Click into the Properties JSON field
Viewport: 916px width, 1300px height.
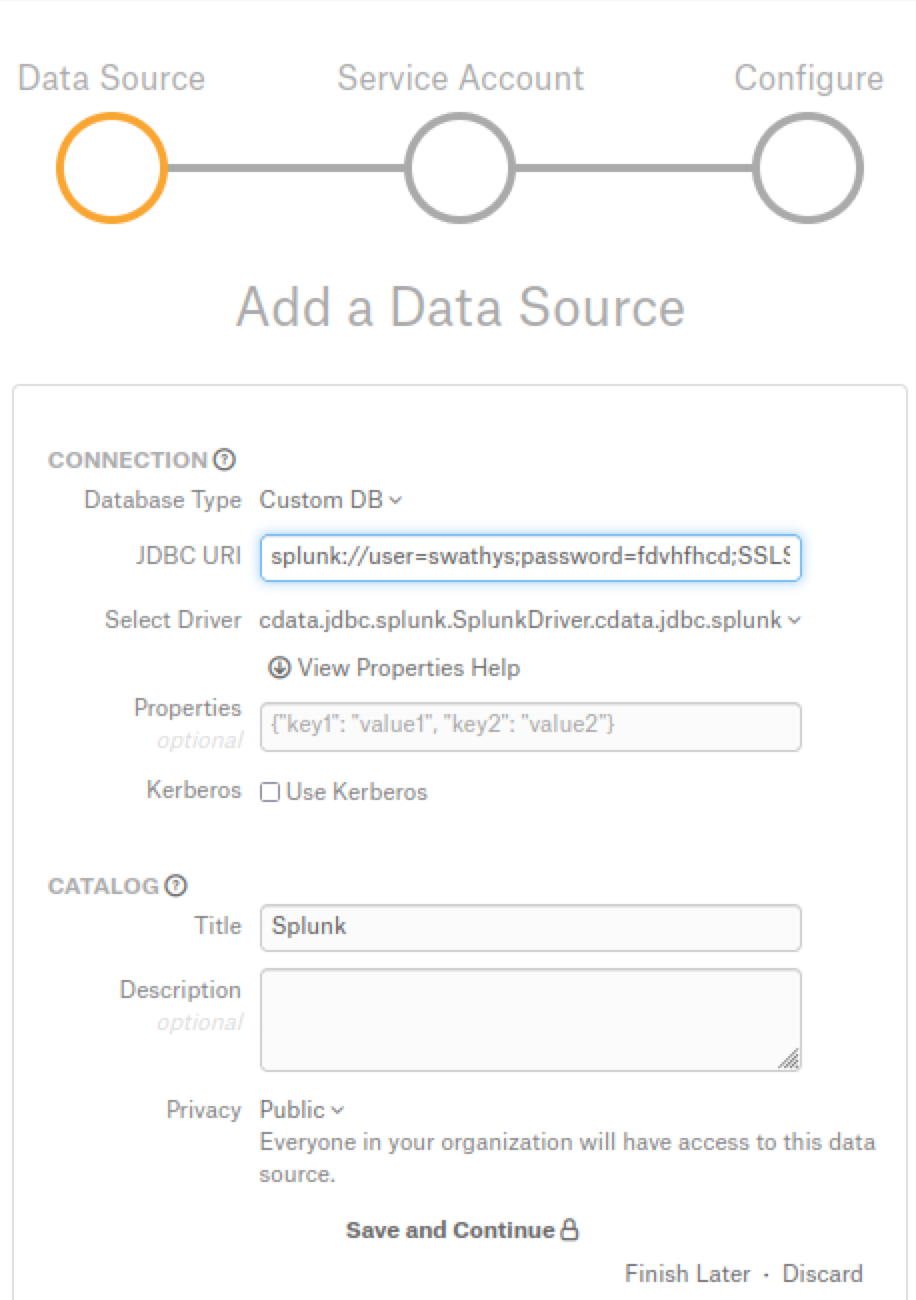coord(530,726)
